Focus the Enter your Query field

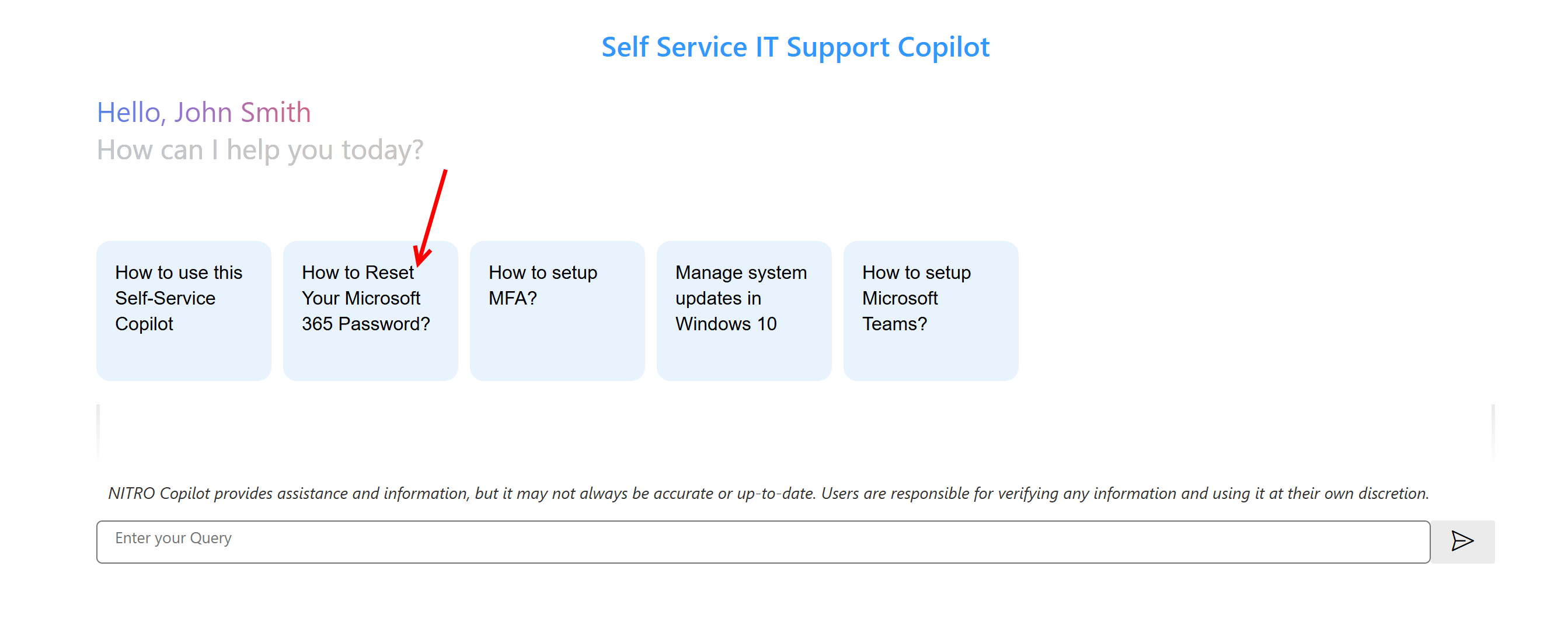(x=762, y=541)
